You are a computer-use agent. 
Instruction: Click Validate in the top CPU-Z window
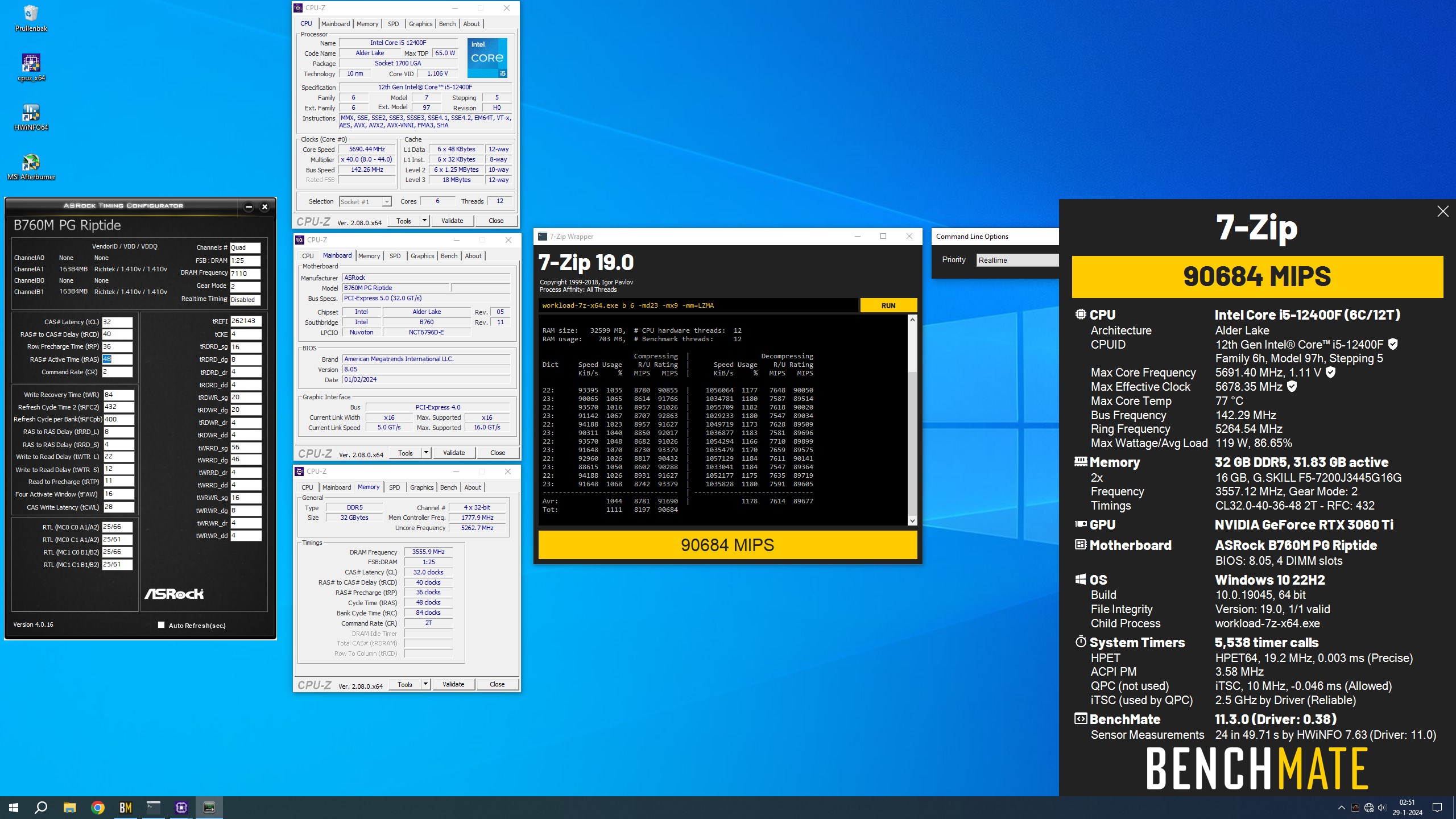(x=452, y=221)
